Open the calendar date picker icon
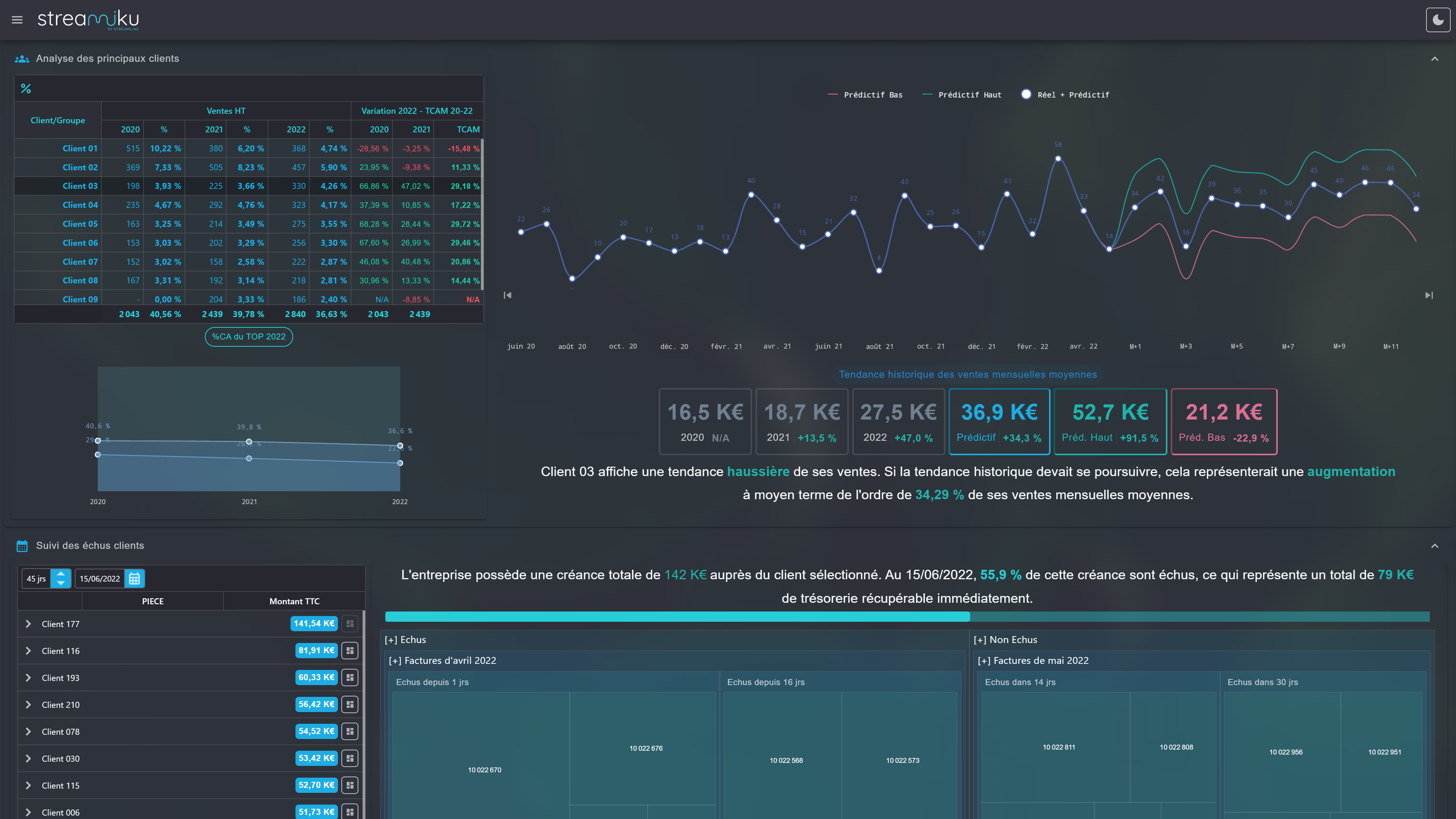The image size is (1456, 819). [x=135, y=578]
